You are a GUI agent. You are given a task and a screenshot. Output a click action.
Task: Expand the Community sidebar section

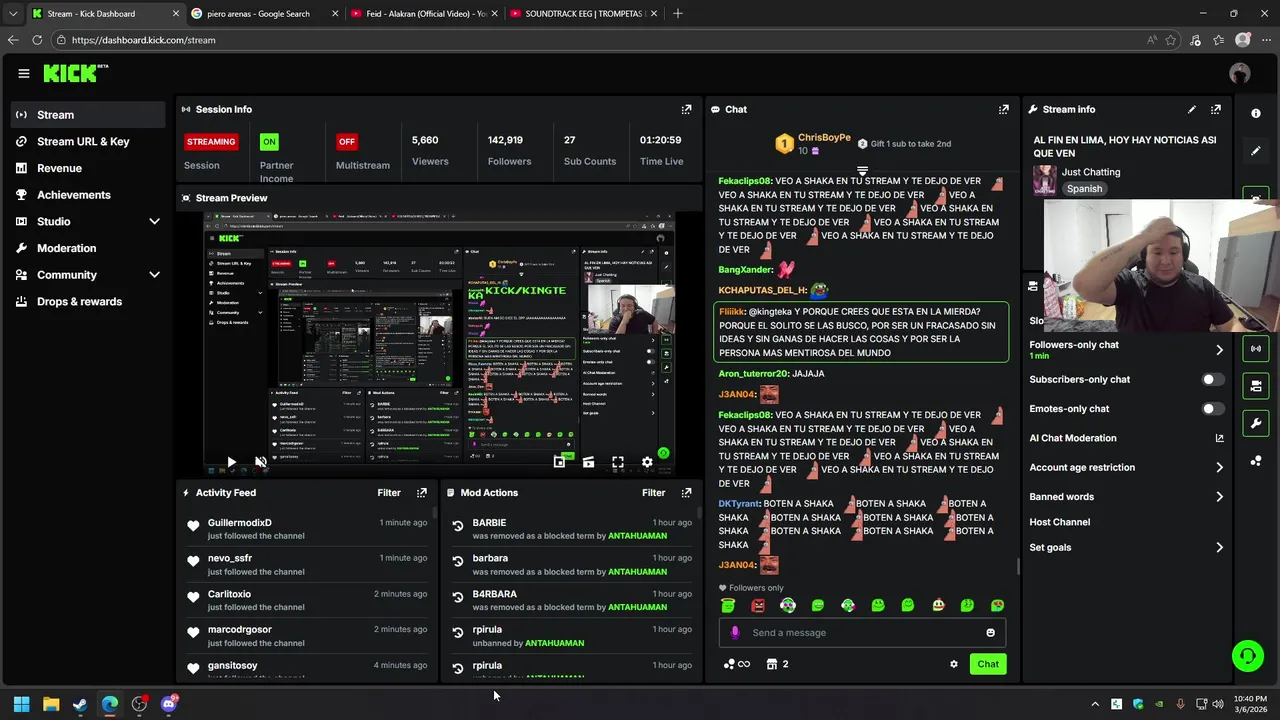[x=154, y=275]
